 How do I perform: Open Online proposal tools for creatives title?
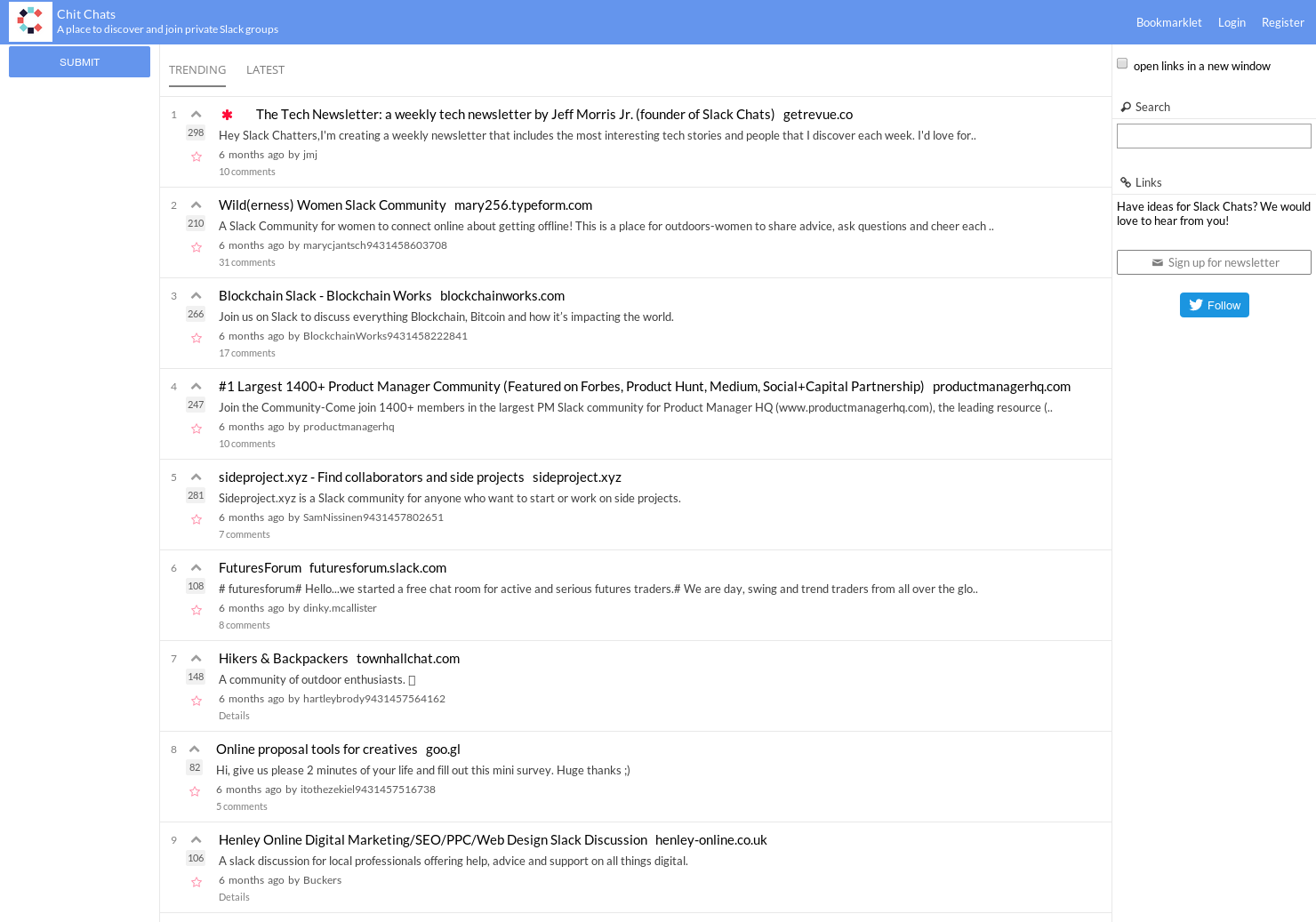pyautogui.click(x=317, y=749)
